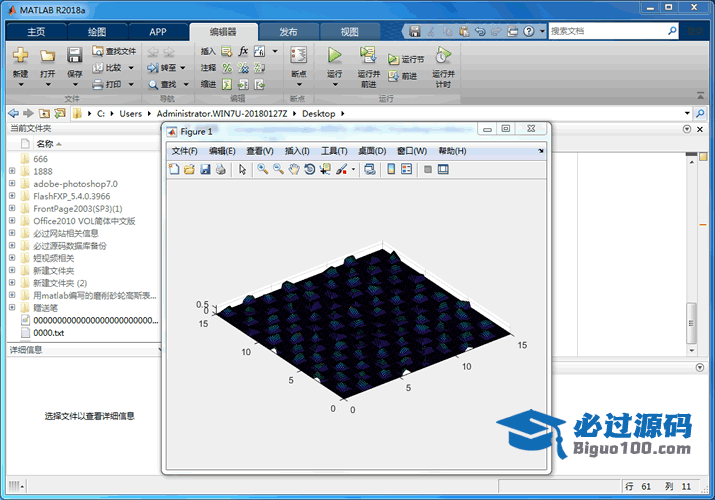This screenshot has height=500, width=715.
Task: Toggle the Brush data tool
Action: pyautogui.click(x=342, y=170)
